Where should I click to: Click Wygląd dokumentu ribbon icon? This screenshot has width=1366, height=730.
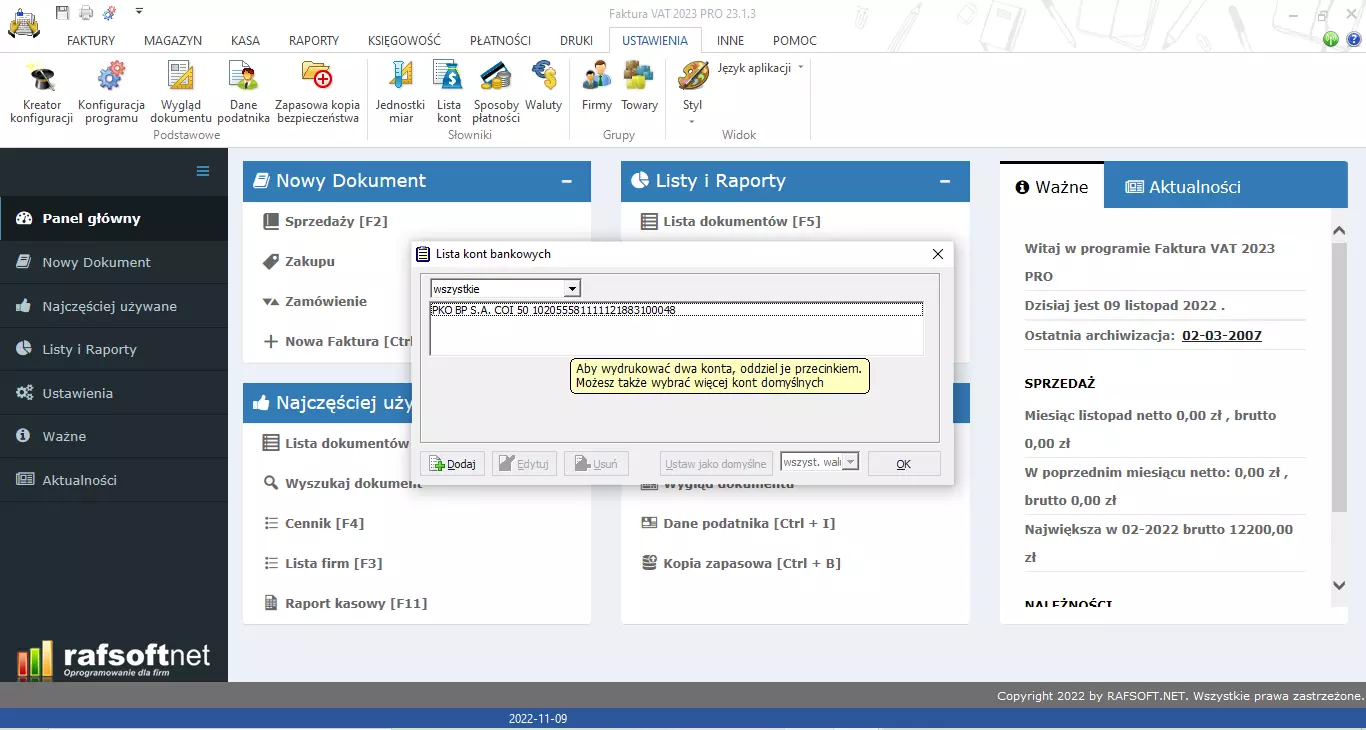tap(181, 78)
